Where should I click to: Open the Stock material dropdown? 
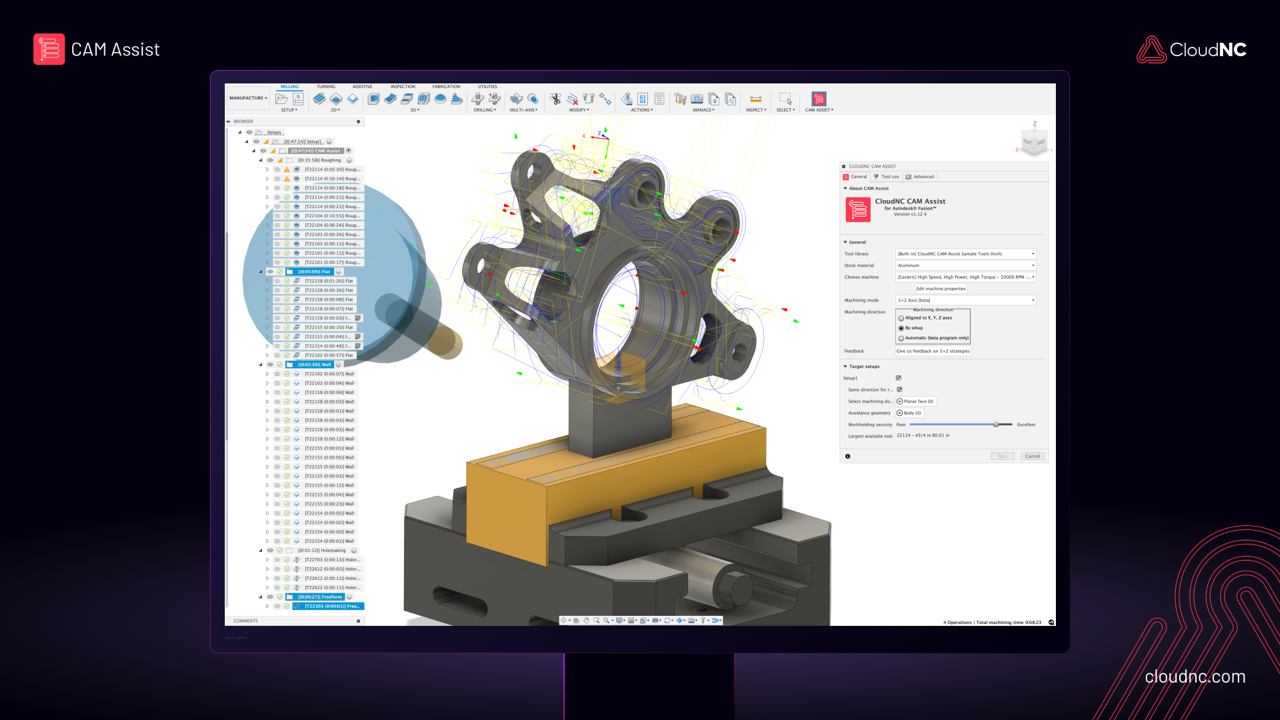965,265
